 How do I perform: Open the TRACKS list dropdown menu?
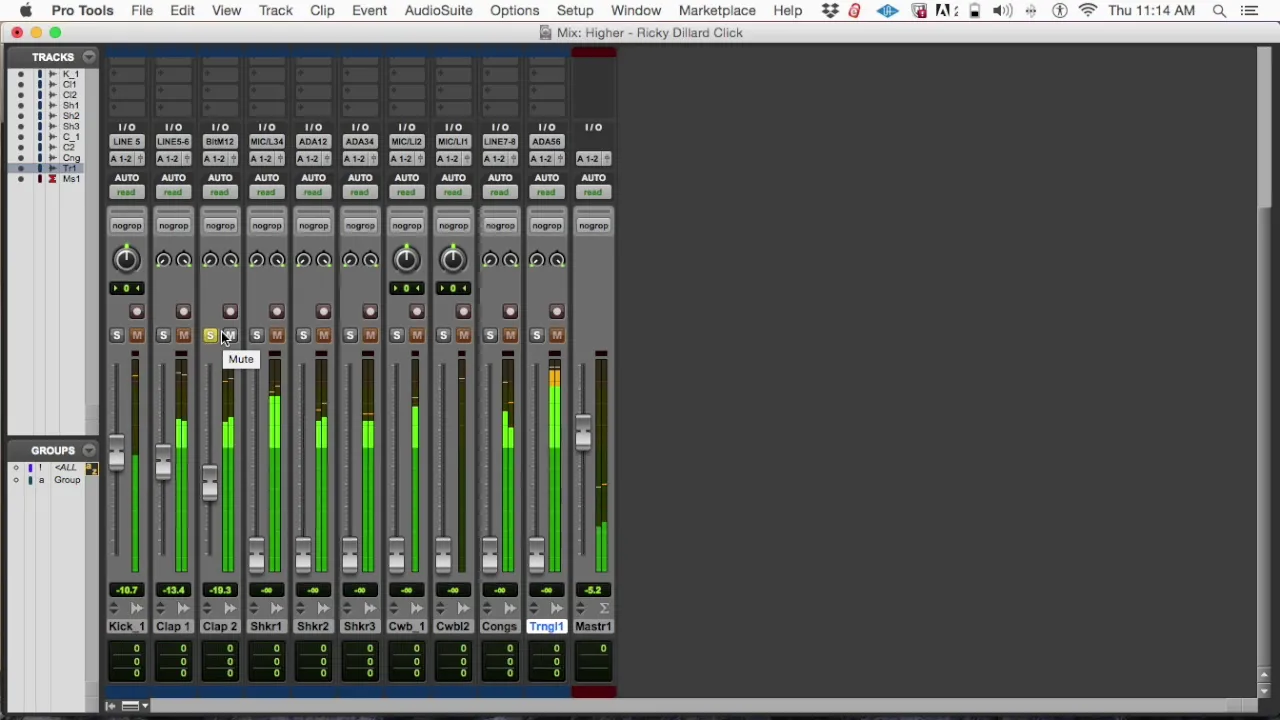89,57
